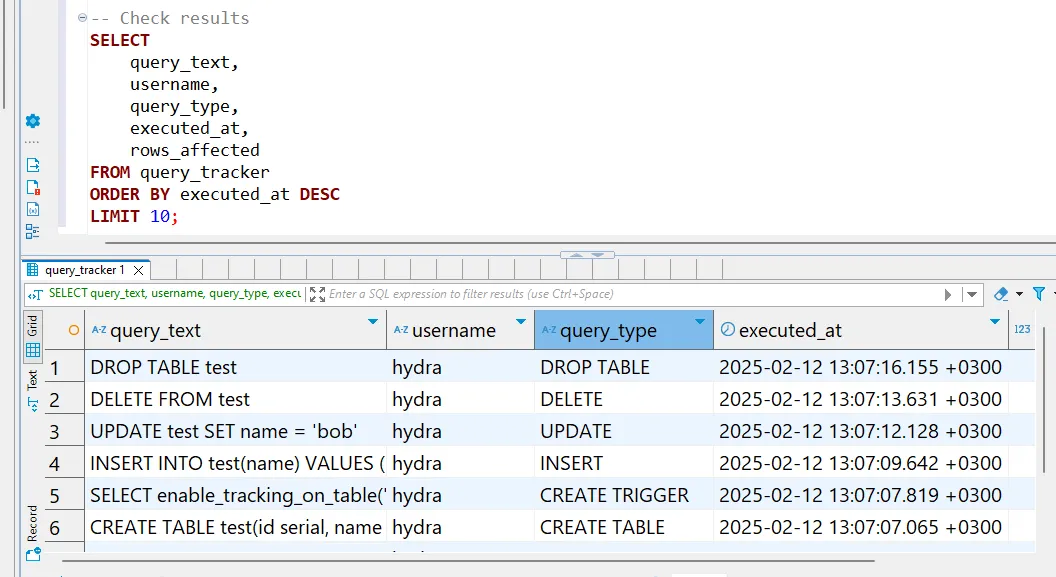
Task: Select the 13:07:09.642 executed_at cell
Action: coord(861,463)
